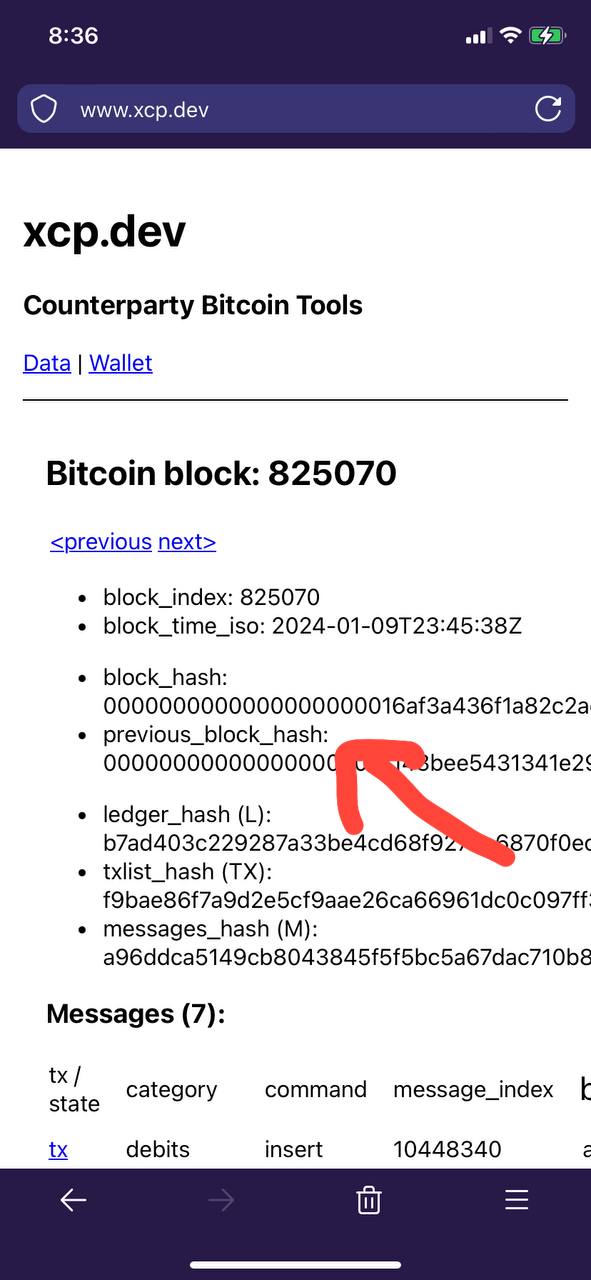Go back using the left arrow
Viewport: 591px width, 1280px height.
(73, 1200)
